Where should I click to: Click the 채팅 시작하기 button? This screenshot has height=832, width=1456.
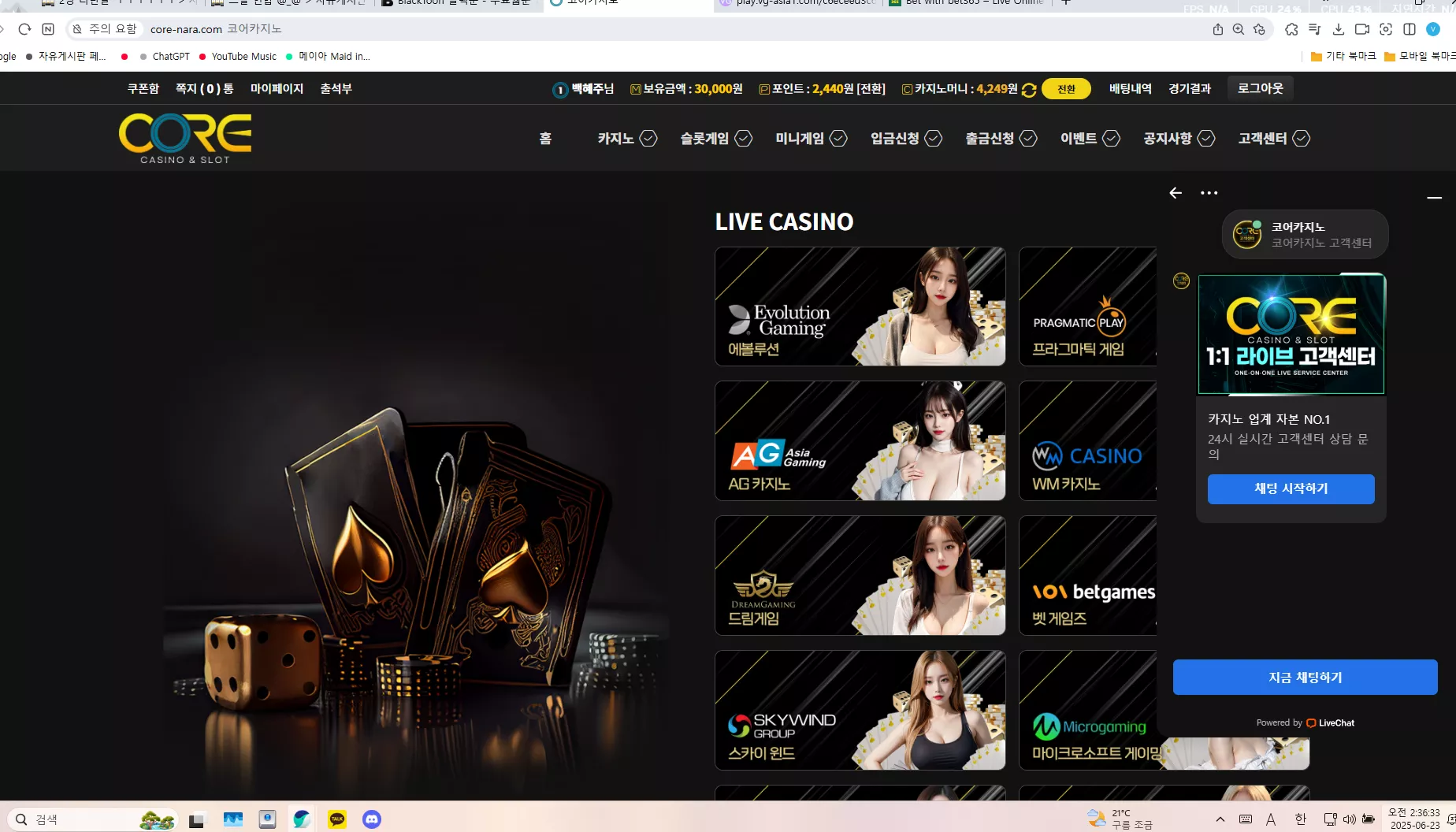click(1291, 489)
